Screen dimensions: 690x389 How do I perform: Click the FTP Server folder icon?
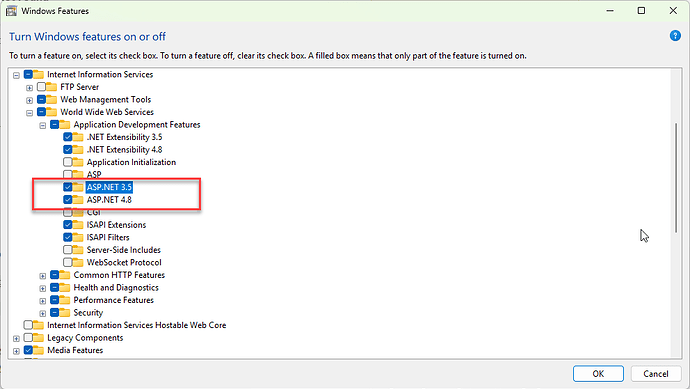pyautogui.click(x=51, y=87)
